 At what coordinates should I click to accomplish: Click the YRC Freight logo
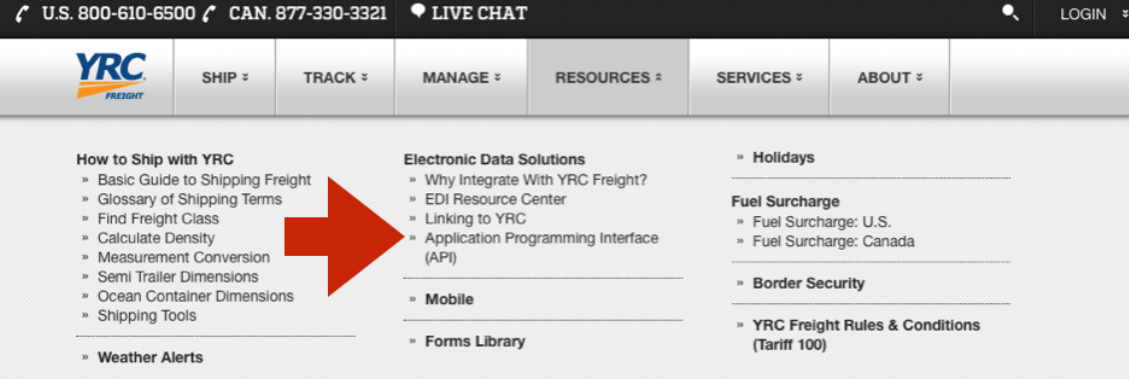tap(111, 76)
